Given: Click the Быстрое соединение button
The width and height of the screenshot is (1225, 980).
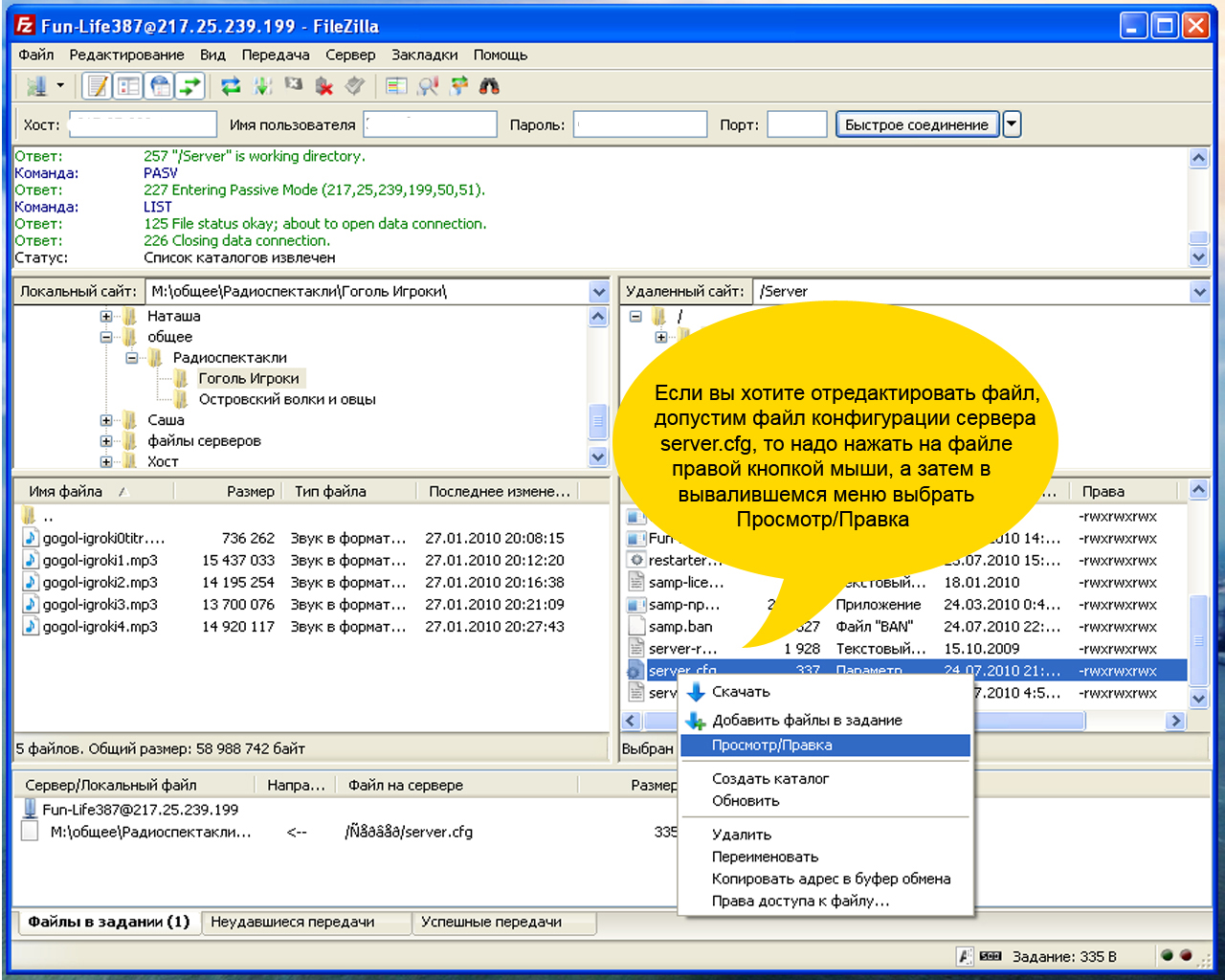Looking at the screenshot, I should pos(917,124).
